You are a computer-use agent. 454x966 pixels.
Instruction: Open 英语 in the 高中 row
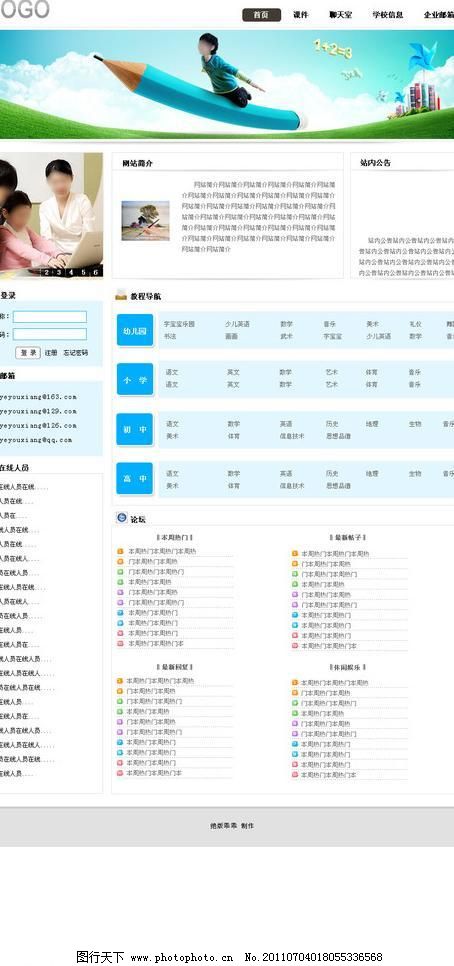click(286, 474)
